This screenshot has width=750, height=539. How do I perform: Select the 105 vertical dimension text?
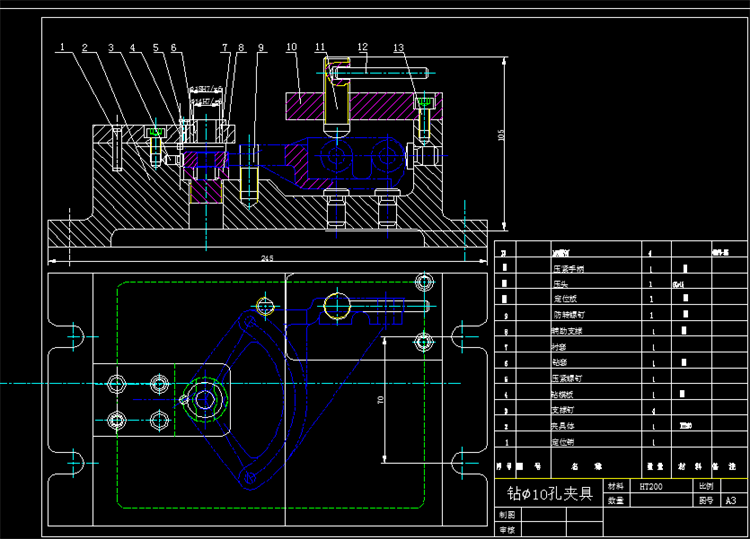[501, 135]
